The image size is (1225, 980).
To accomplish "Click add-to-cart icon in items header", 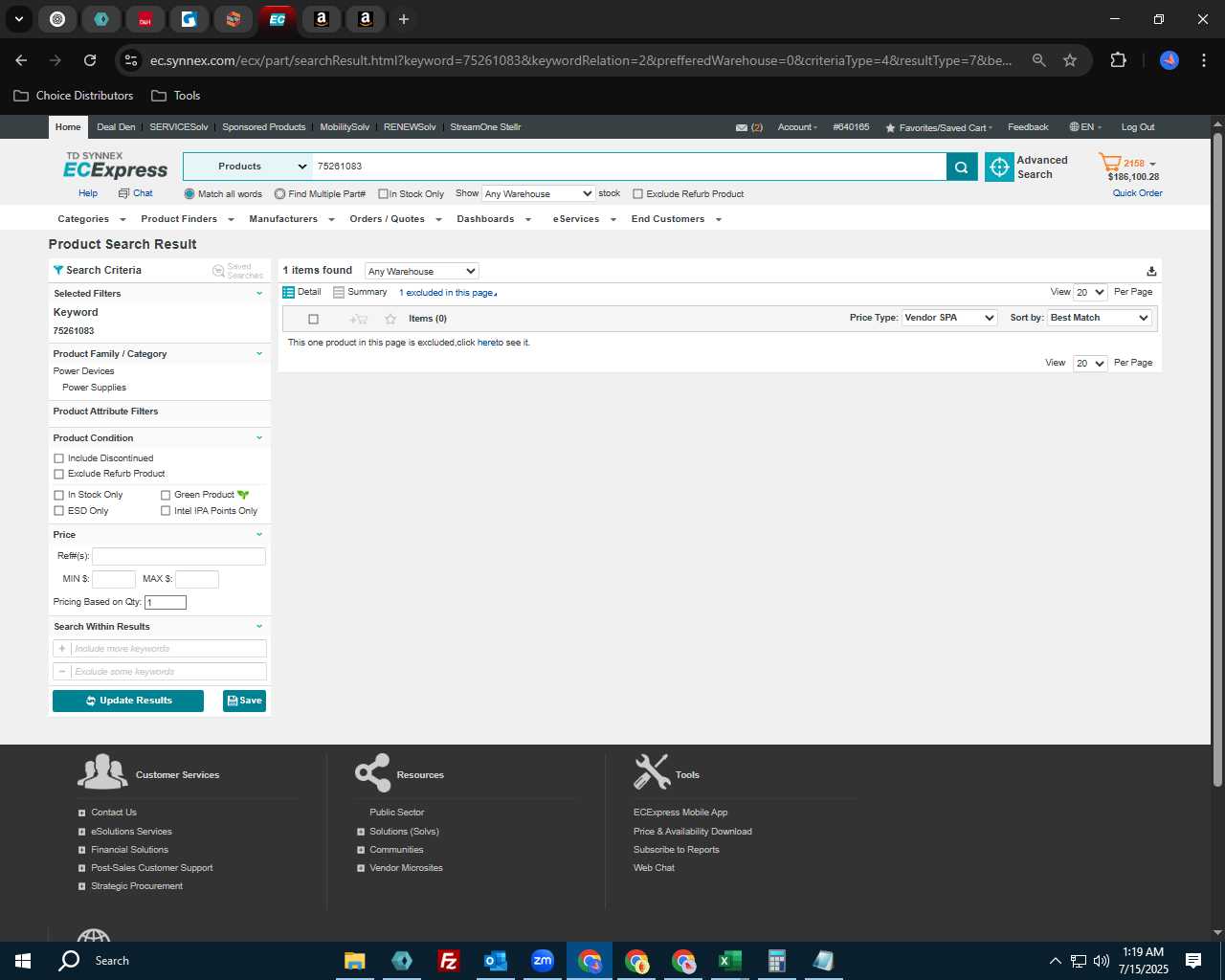I will point(359,319).
